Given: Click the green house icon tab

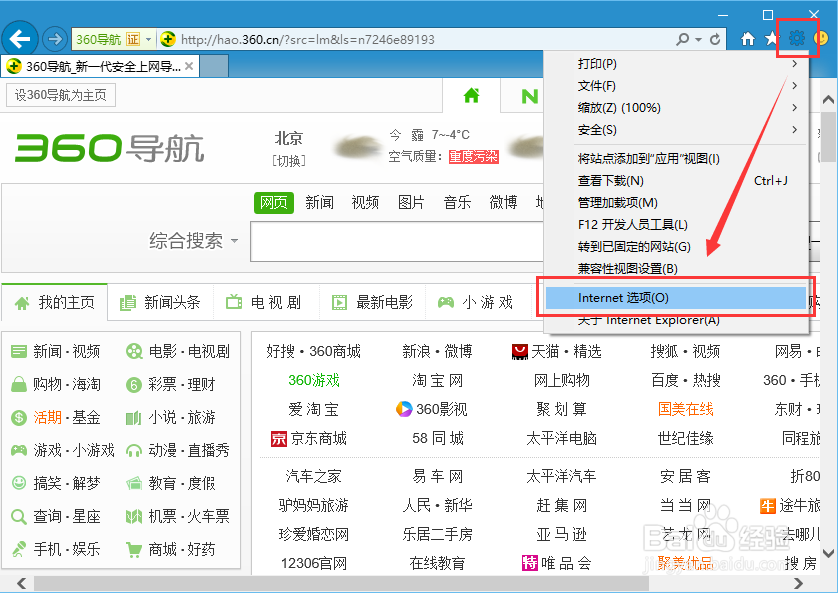Looking at the screenshot, I should (x=471, y=96).
